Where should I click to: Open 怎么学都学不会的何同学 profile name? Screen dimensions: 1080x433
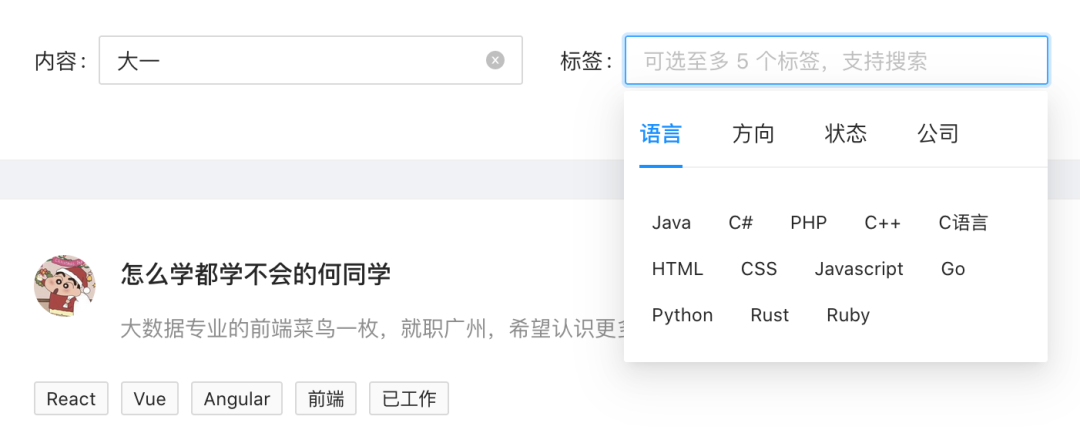pyautogui.click(x=255, y=274)
